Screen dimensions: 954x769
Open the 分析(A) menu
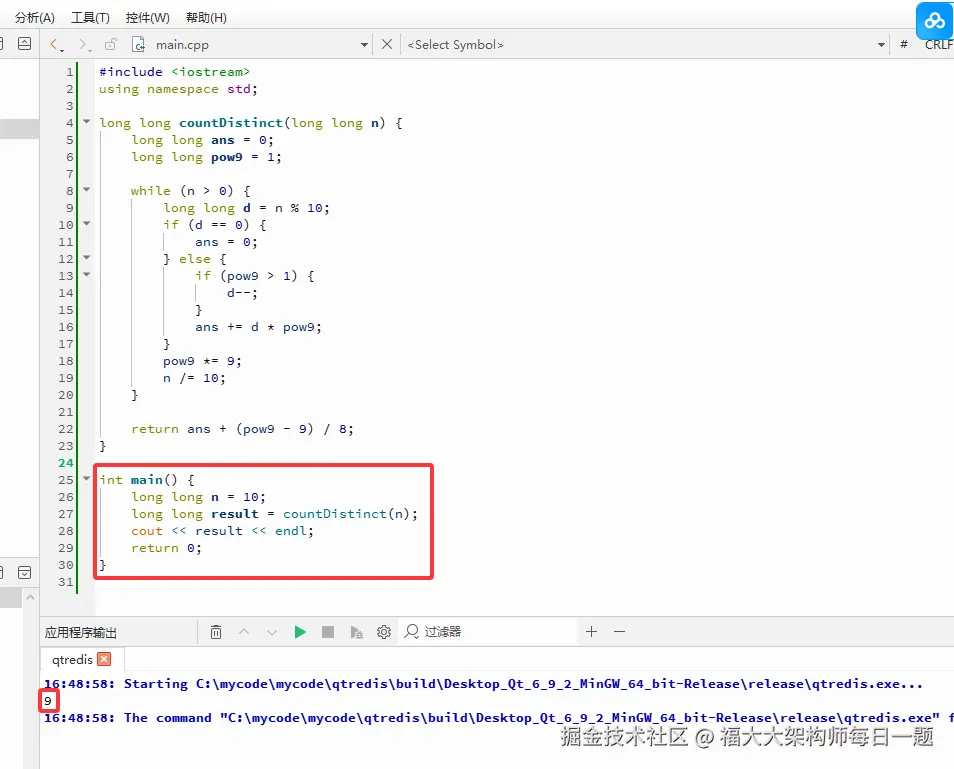tap(35, 18)
